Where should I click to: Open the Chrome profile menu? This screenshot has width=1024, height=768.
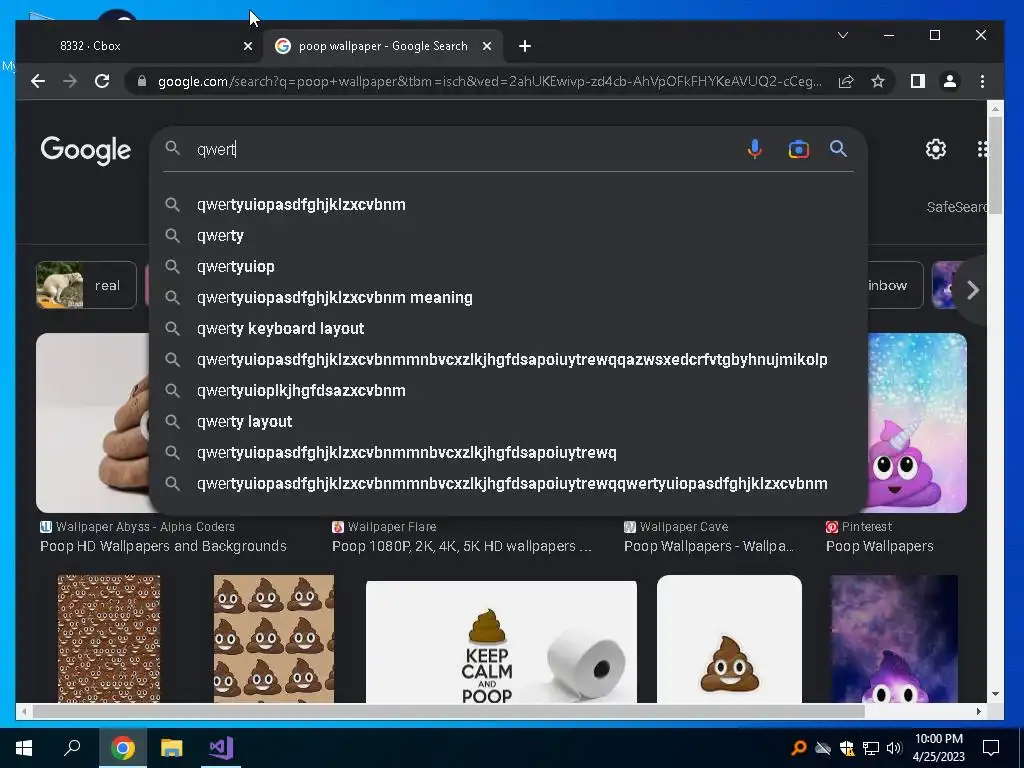tap(950, 81)
